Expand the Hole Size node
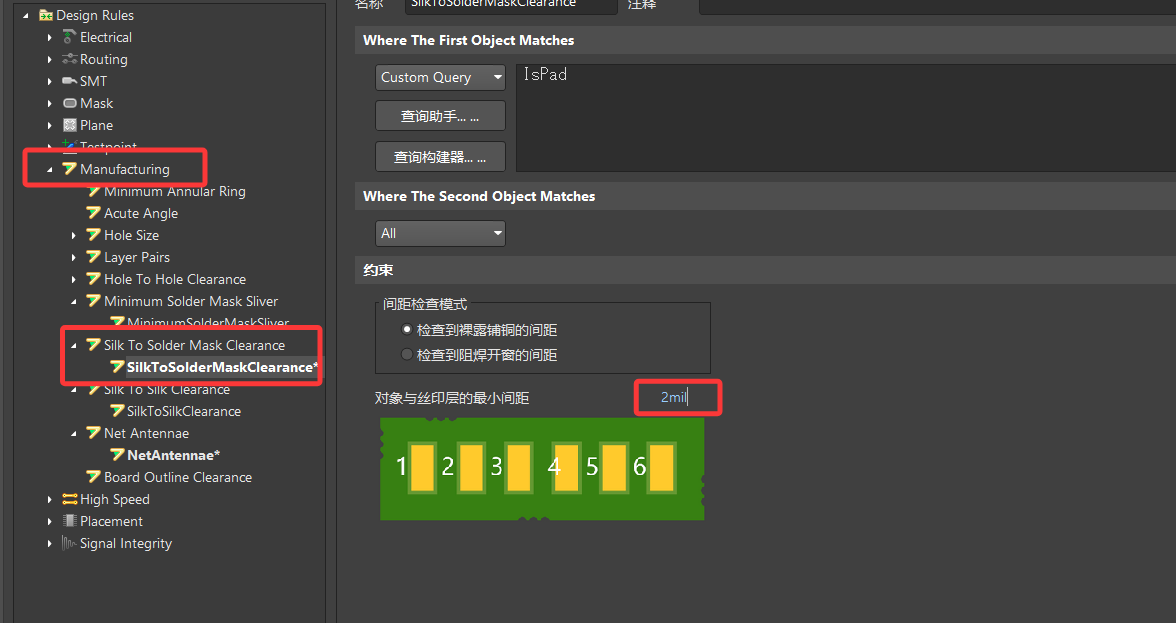 pyautogui.click(x=74, y=235)
